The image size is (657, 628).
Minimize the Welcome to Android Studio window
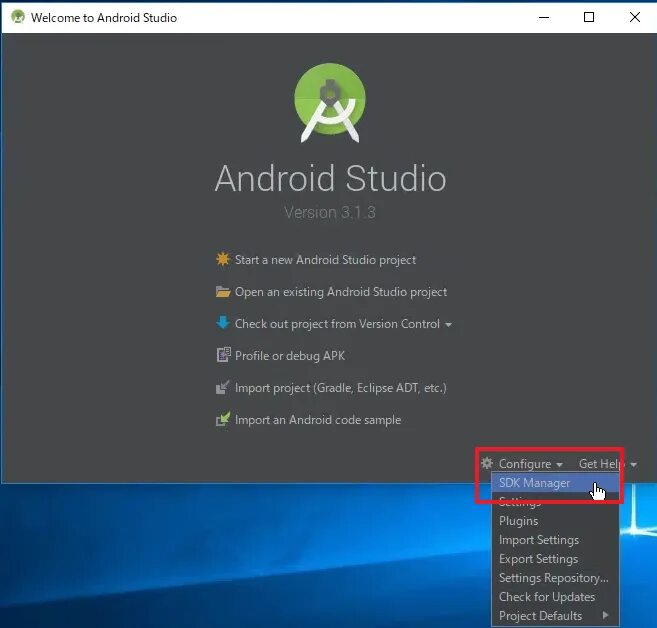point(544,17)
